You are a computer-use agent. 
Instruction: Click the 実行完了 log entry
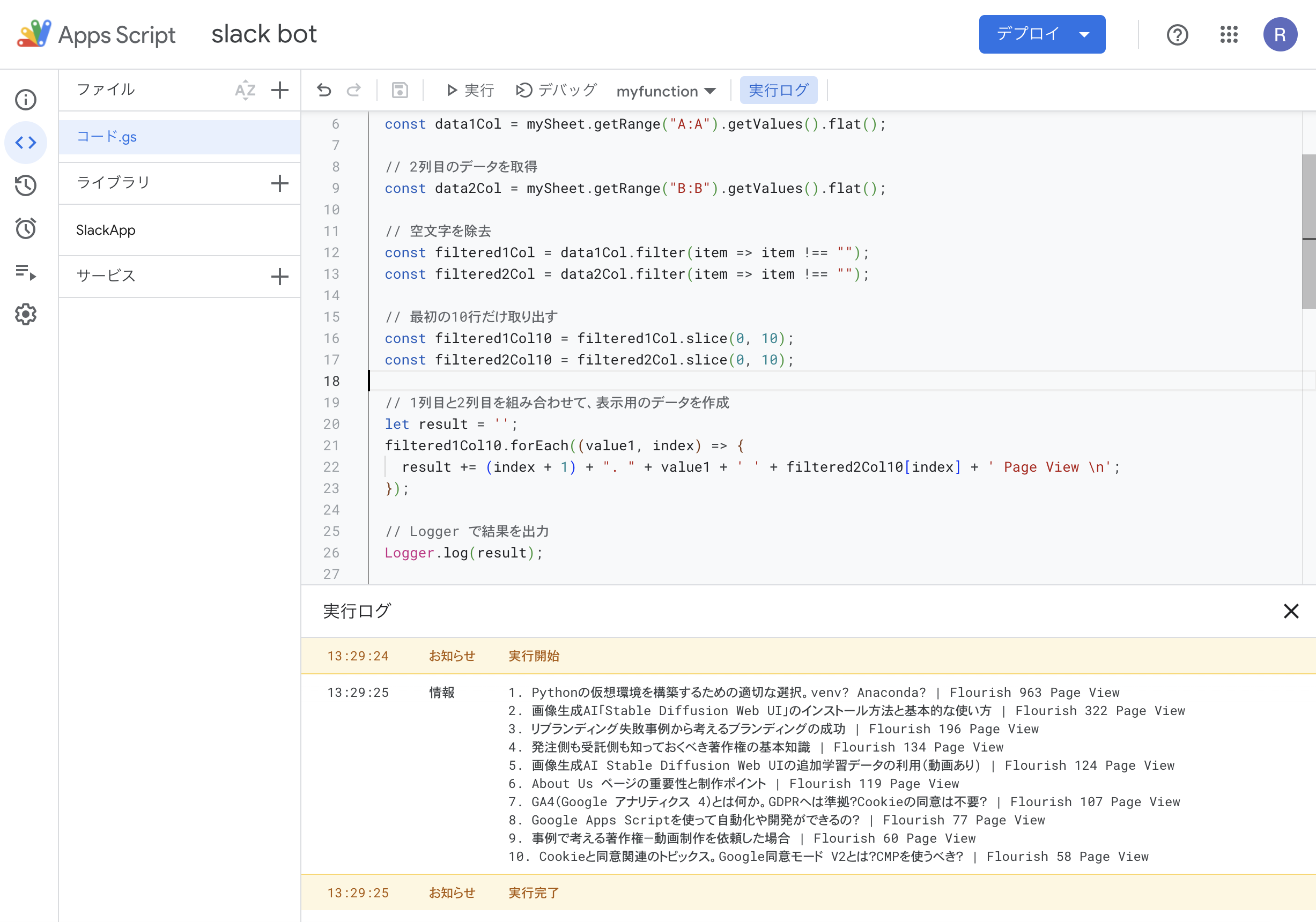coord(808,893)
